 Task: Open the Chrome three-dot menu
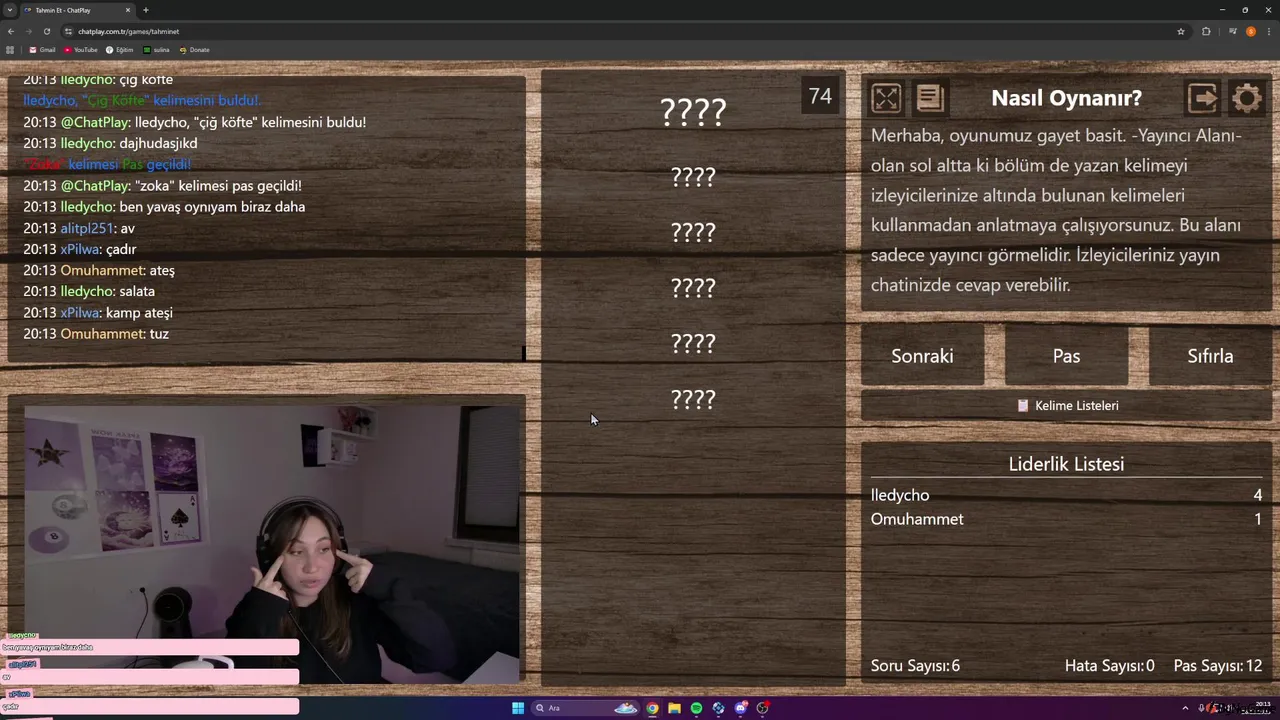point(1269,31)
